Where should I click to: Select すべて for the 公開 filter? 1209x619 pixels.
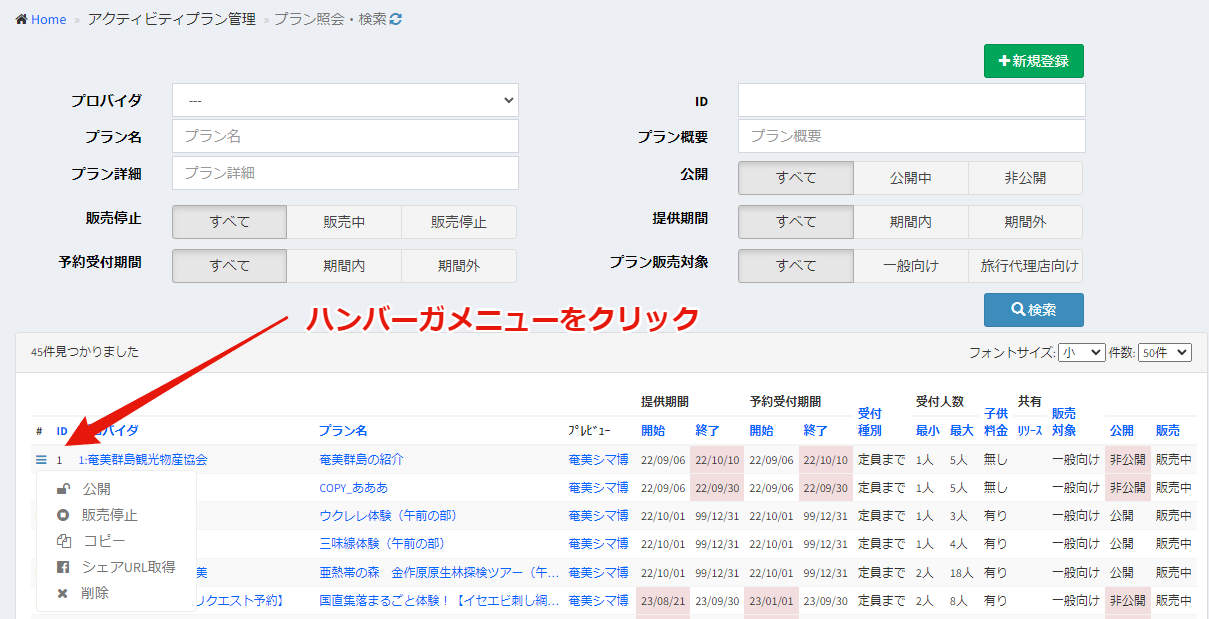click(796, 178)
